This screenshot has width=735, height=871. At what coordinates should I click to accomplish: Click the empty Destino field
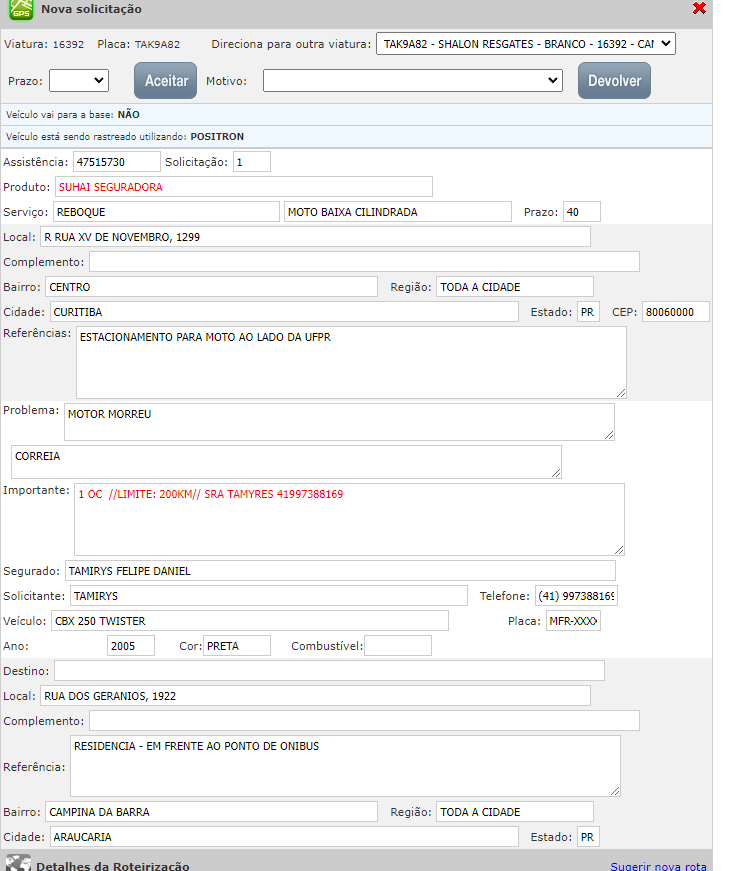click(329, 670)
